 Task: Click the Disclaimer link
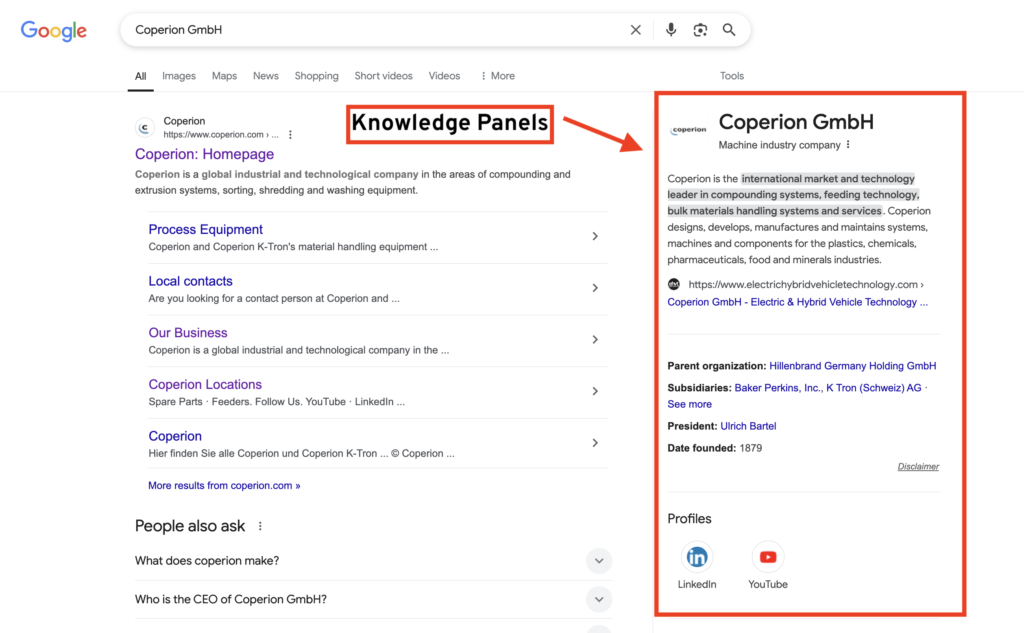click(x=918, y=466)
